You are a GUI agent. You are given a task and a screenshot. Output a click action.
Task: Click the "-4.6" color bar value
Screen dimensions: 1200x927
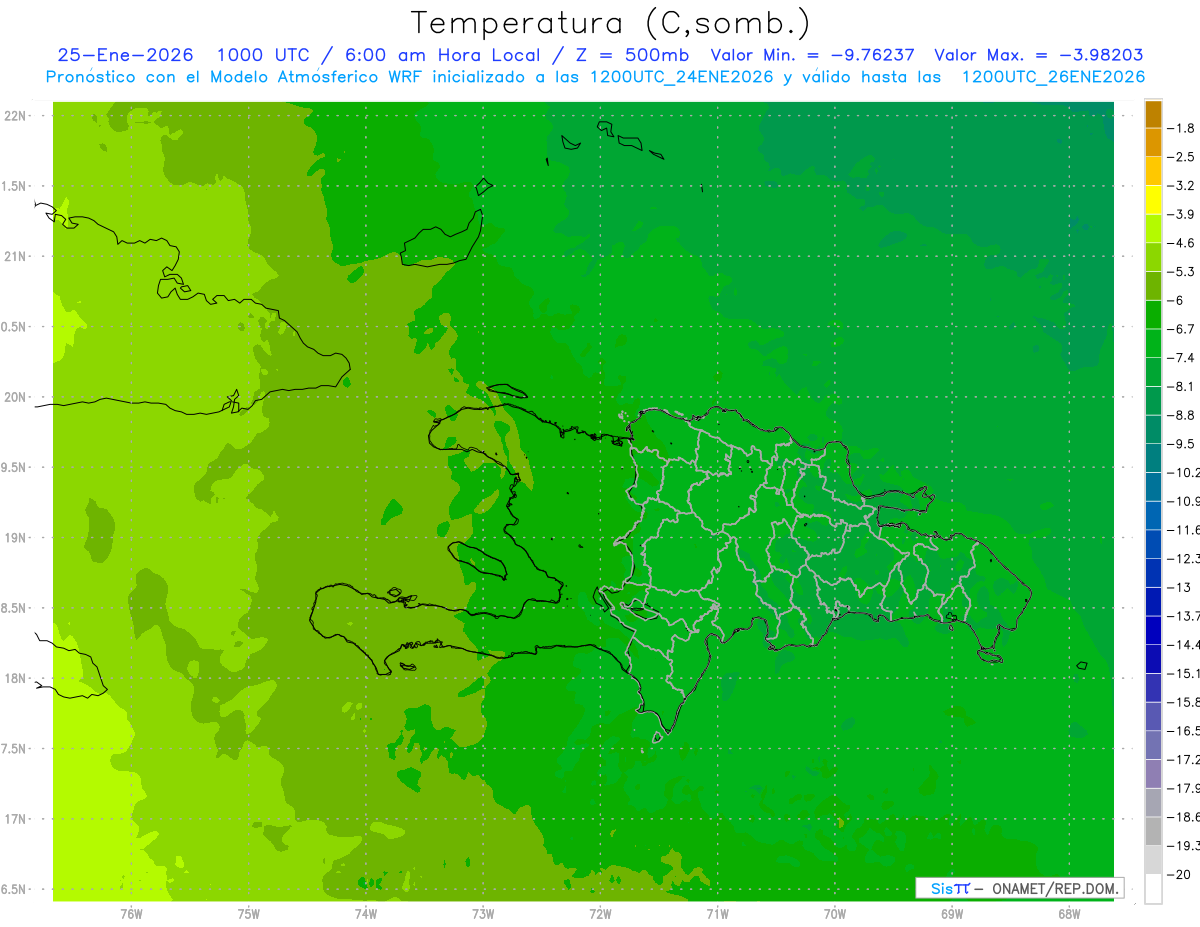coord(1182,243)
